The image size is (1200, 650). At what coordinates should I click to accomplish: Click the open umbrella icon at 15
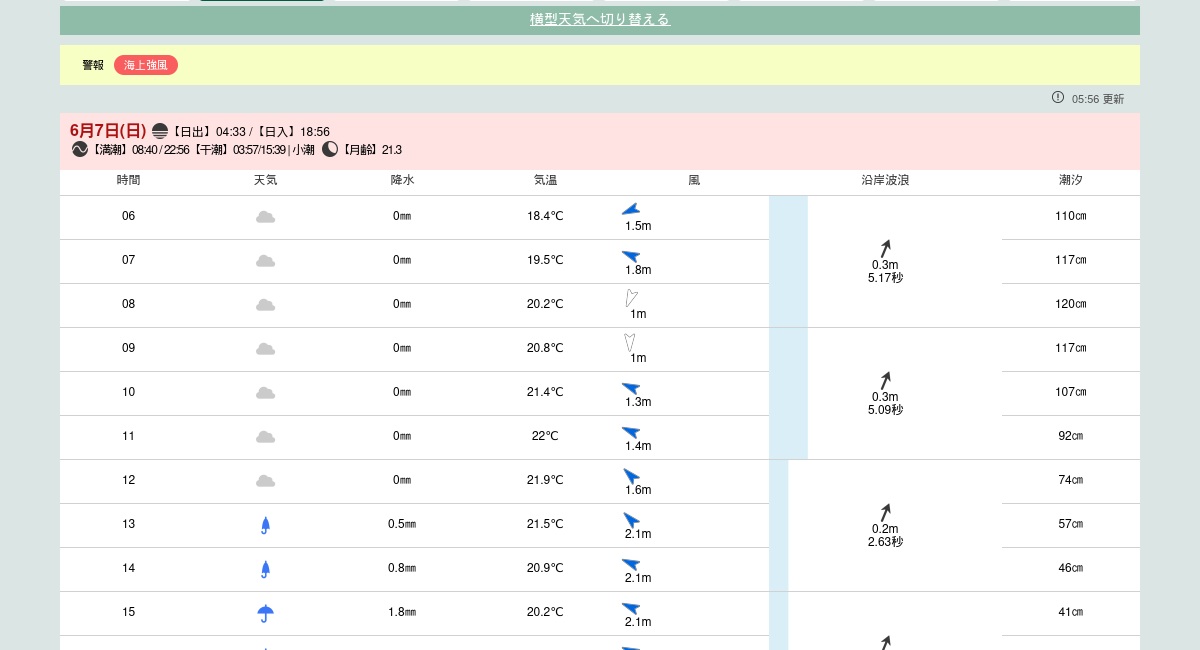click(265, 613)
